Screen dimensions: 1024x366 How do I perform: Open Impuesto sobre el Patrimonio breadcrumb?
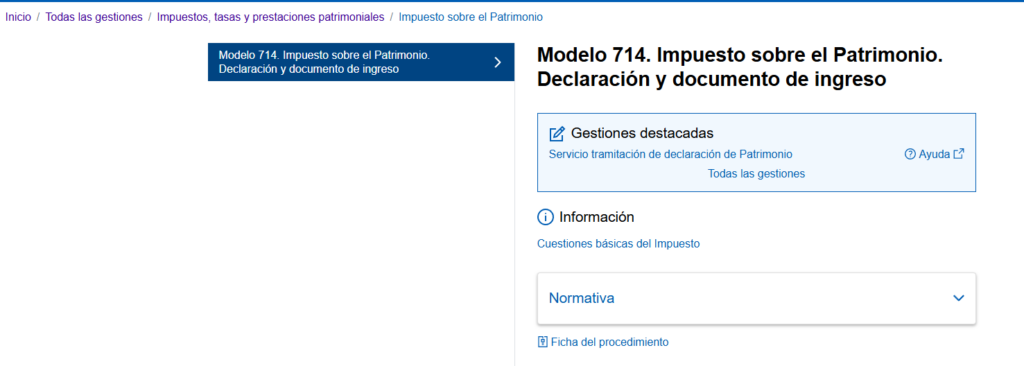(470, 18)
